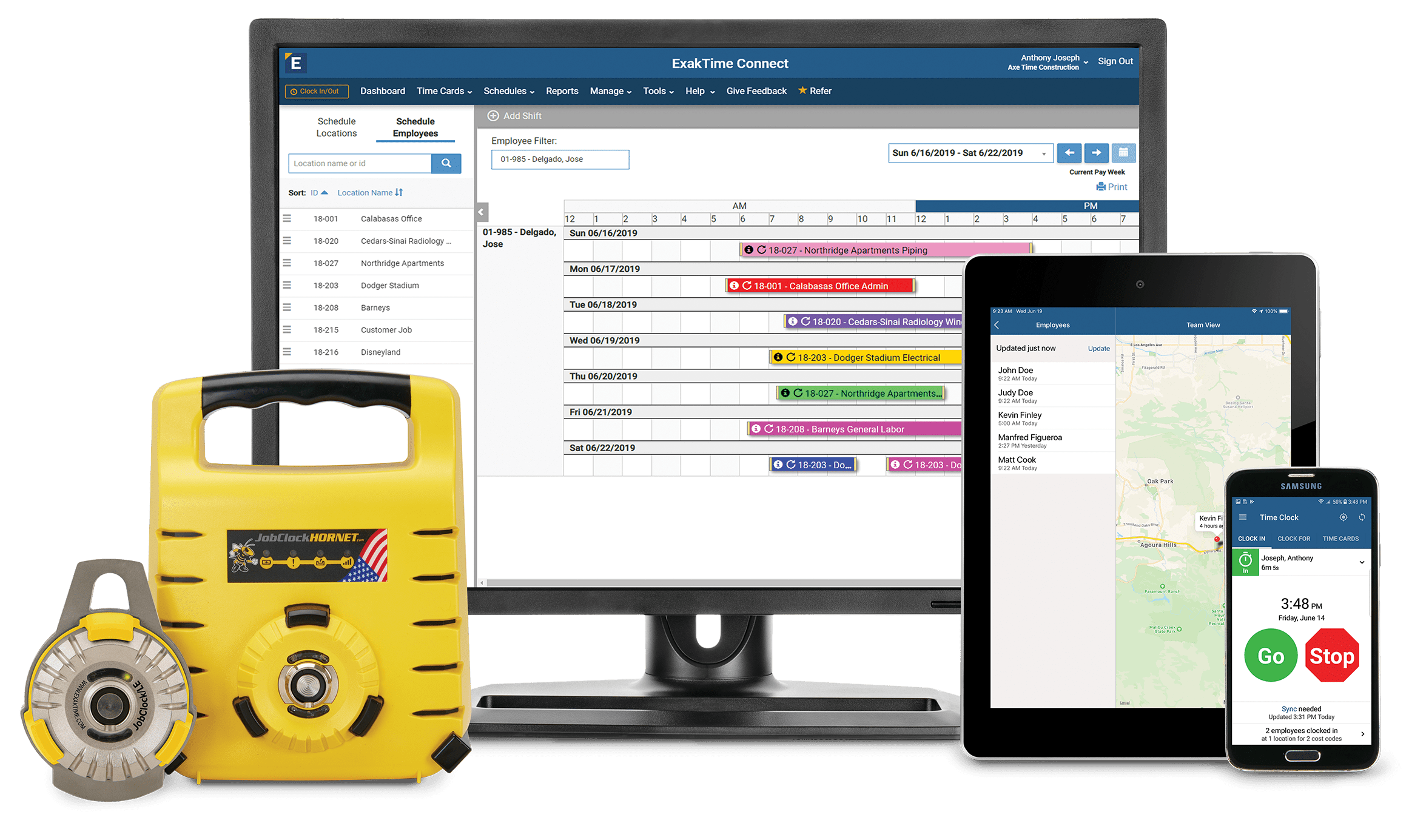The image size is (1409, 840).
Task: Switch to CLOCK FOR tab on phone
Action: tap(1293, 539)
